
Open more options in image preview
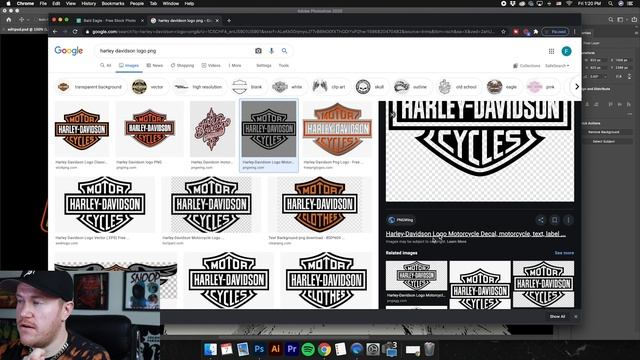coord(568,220)
